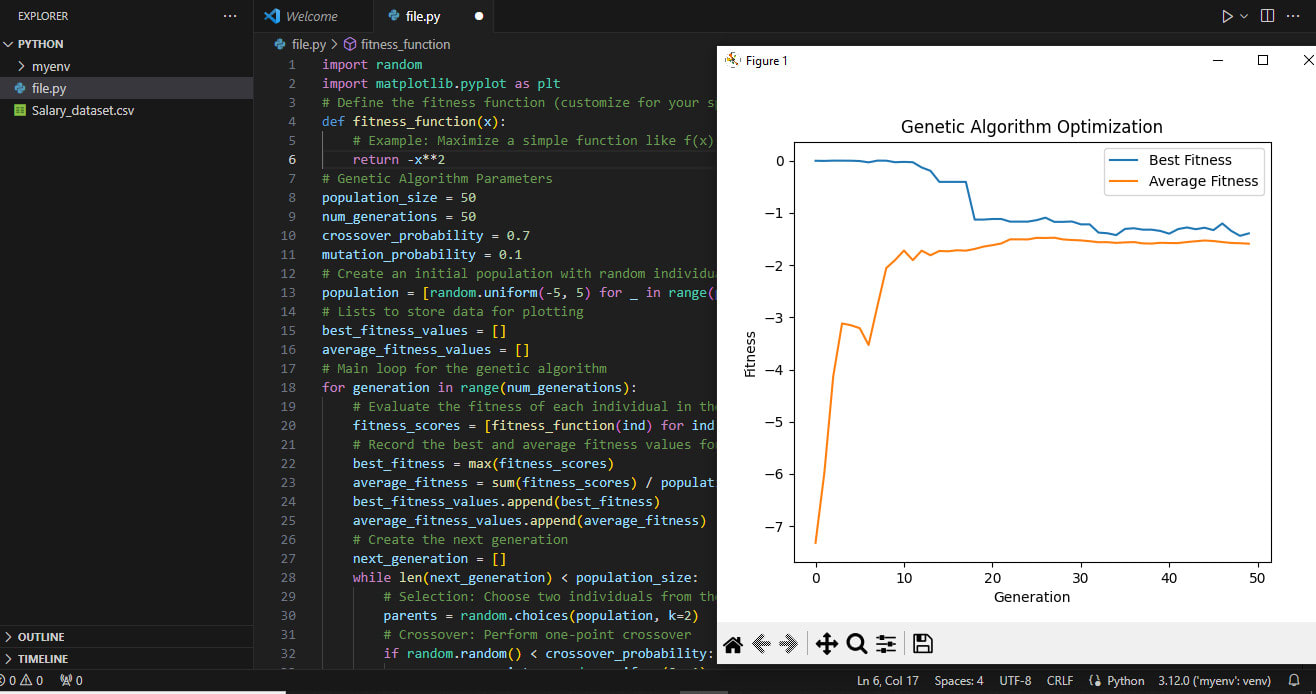The height and width of the screenshot is (694, 1316).
Task: Split the editor with the layout icon
Action: pyautogui.click(x=1267, y=16)
